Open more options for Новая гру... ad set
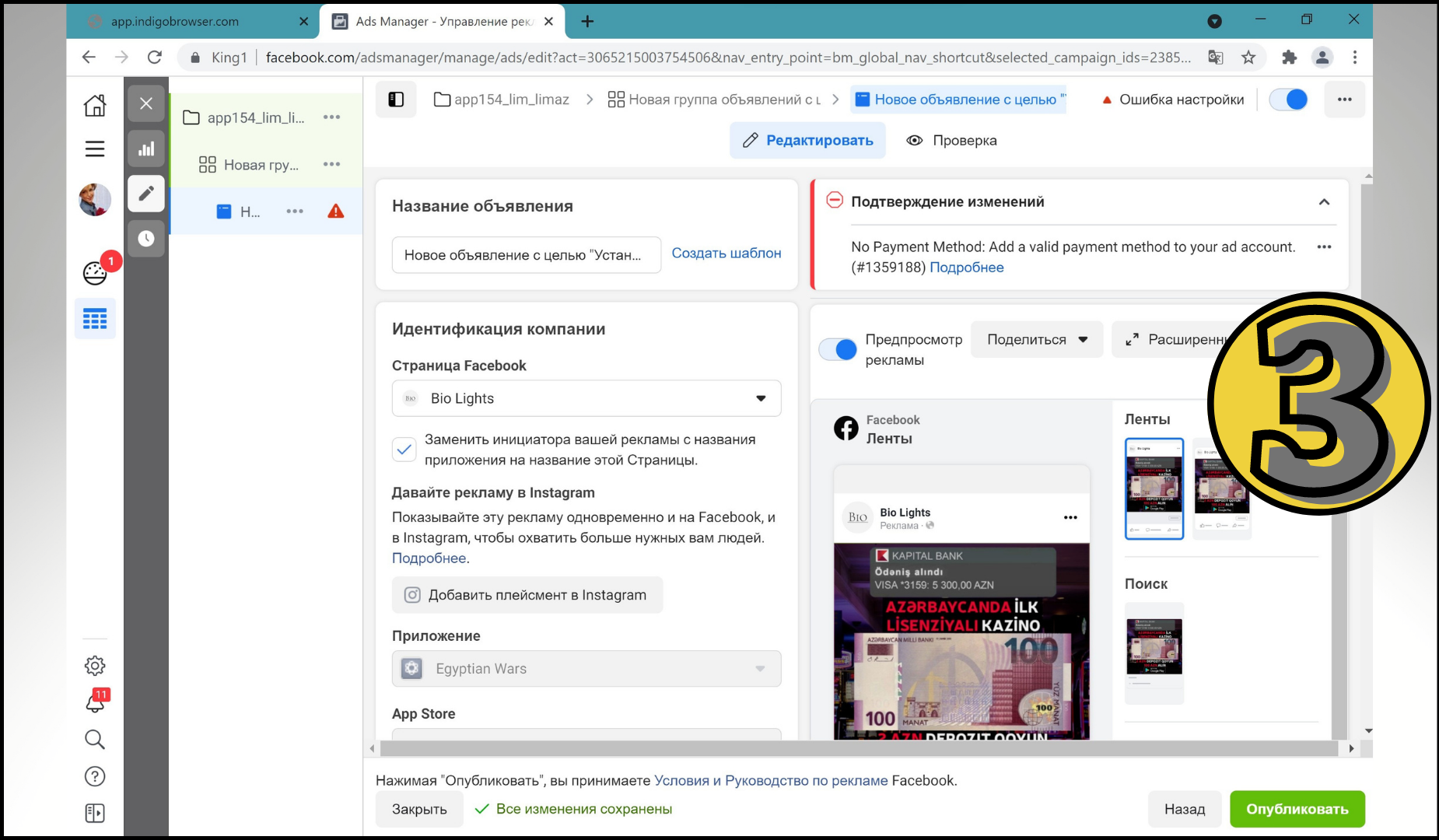Screen dimensions: 1439x840 click(x=332, y=164)
